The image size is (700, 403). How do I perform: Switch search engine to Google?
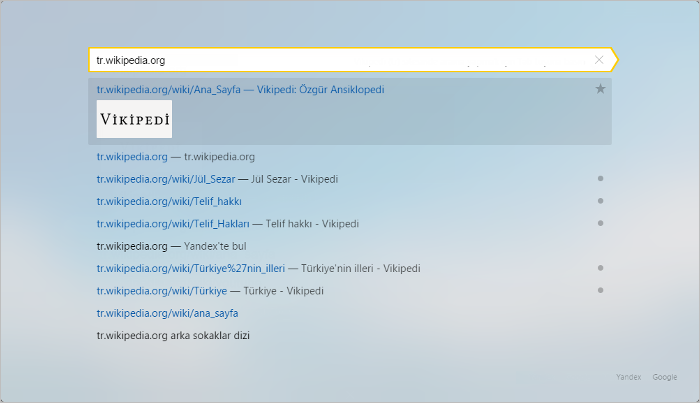pyautogui.click(x=665, y=377)
